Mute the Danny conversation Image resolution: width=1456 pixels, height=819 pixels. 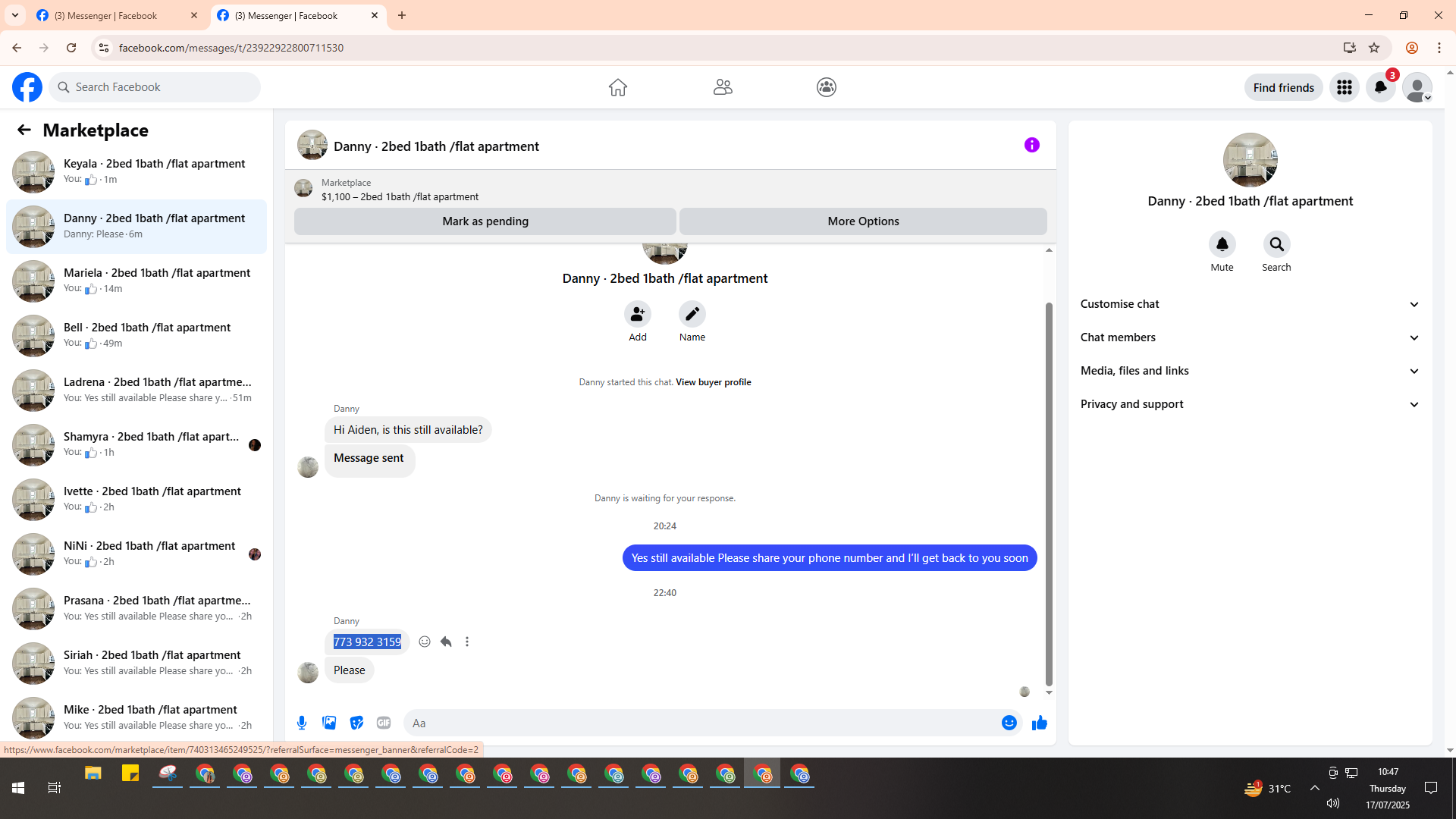tap(1222, 244)
